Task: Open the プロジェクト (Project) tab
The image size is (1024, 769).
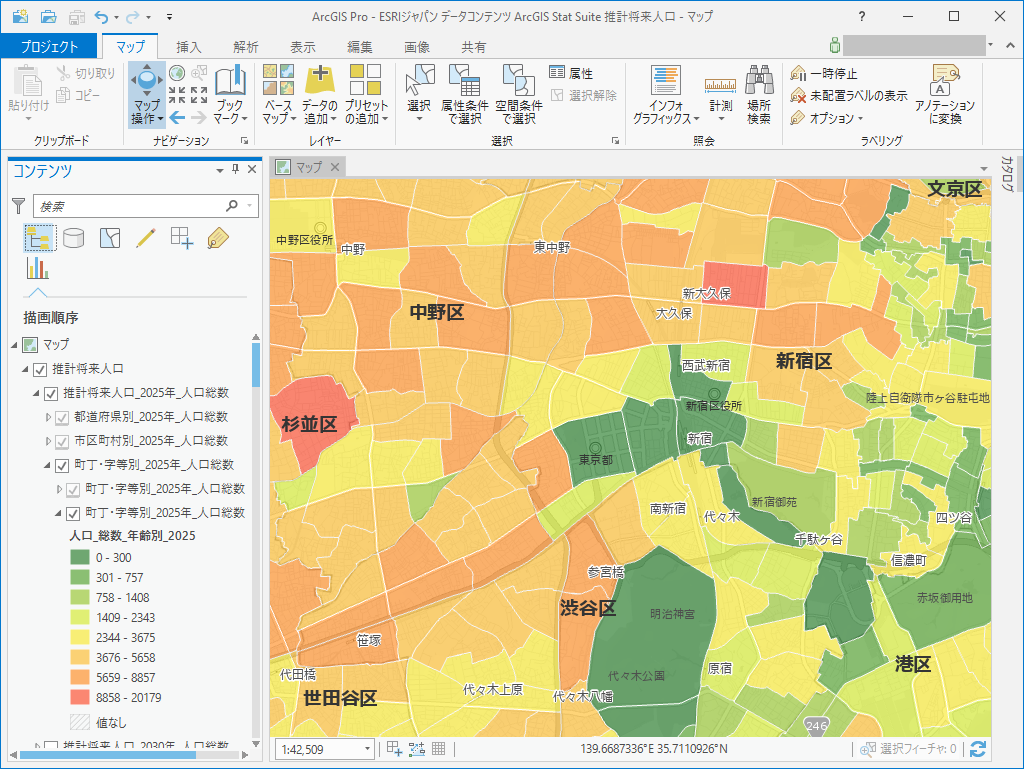Action: point(49,47)
